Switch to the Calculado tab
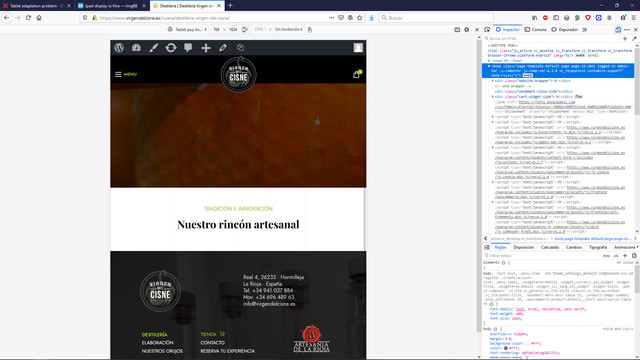 (550, 247)
